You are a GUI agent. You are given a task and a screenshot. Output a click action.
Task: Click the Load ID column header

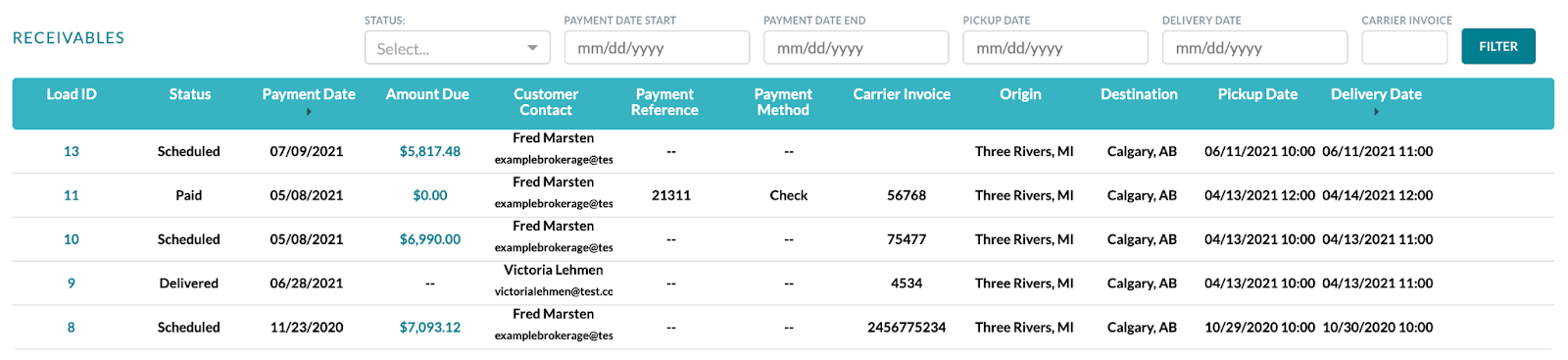point(72,94)
